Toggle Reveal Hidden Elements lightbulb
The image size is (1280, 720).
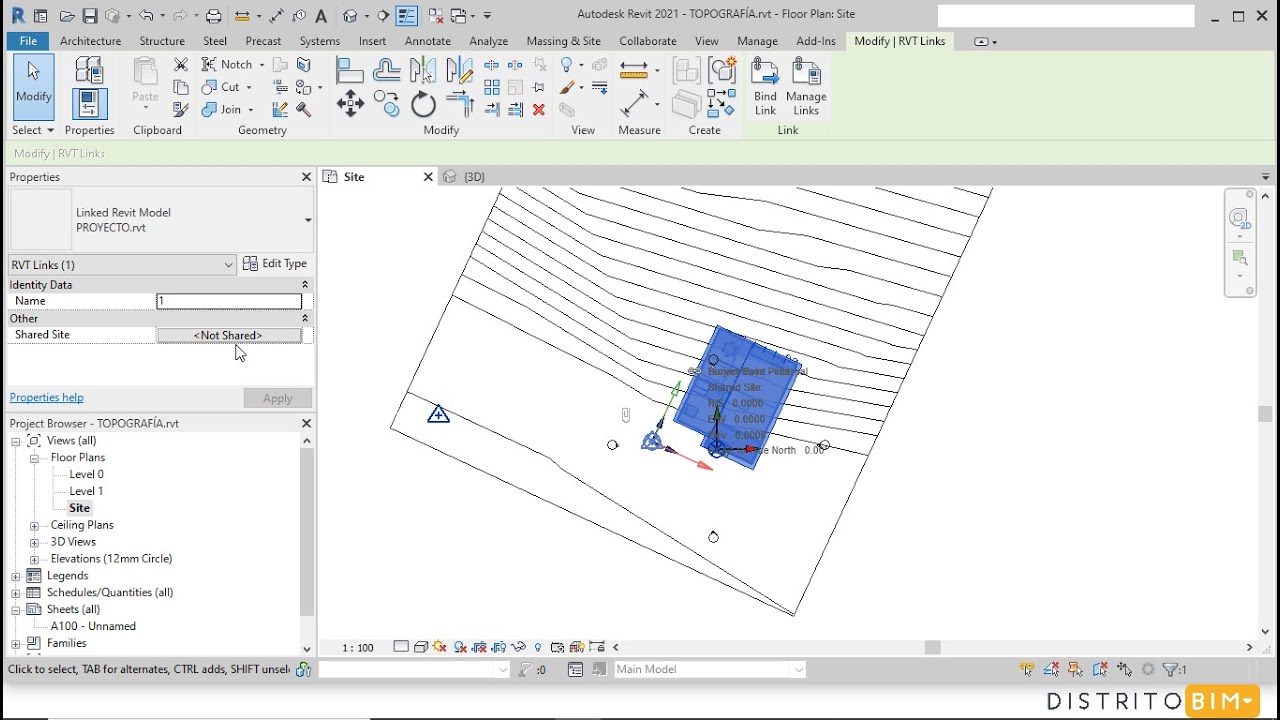click(538, 647)
